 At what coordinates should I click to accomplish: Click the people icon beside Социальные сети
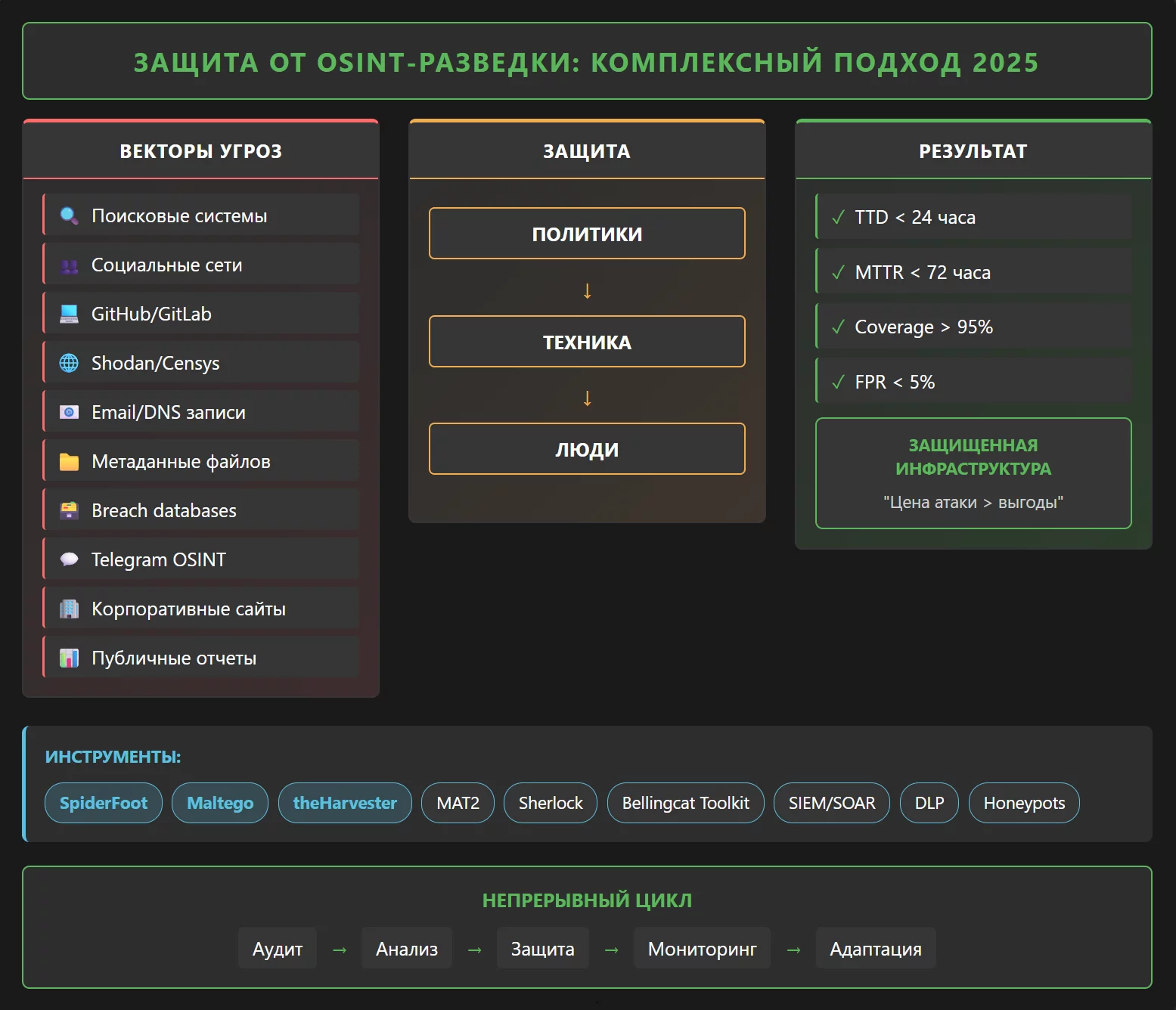(x=69, y=265)
